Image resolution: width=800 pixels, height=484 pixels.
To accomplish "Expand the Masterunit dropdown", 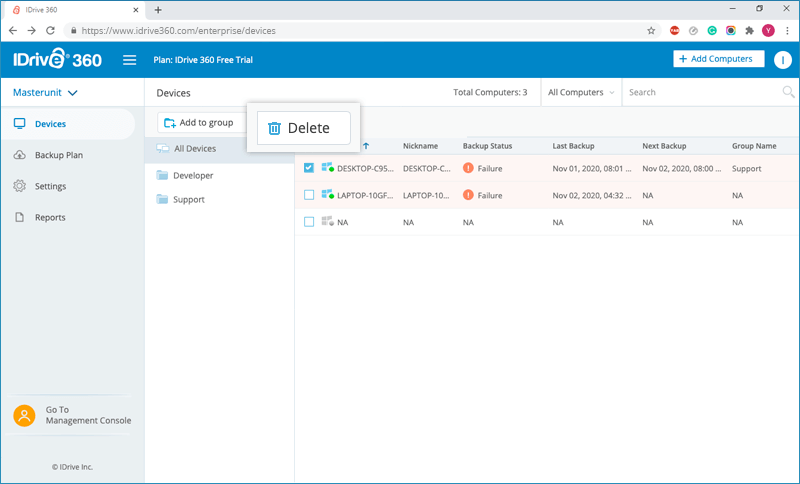I will (45, 92).
